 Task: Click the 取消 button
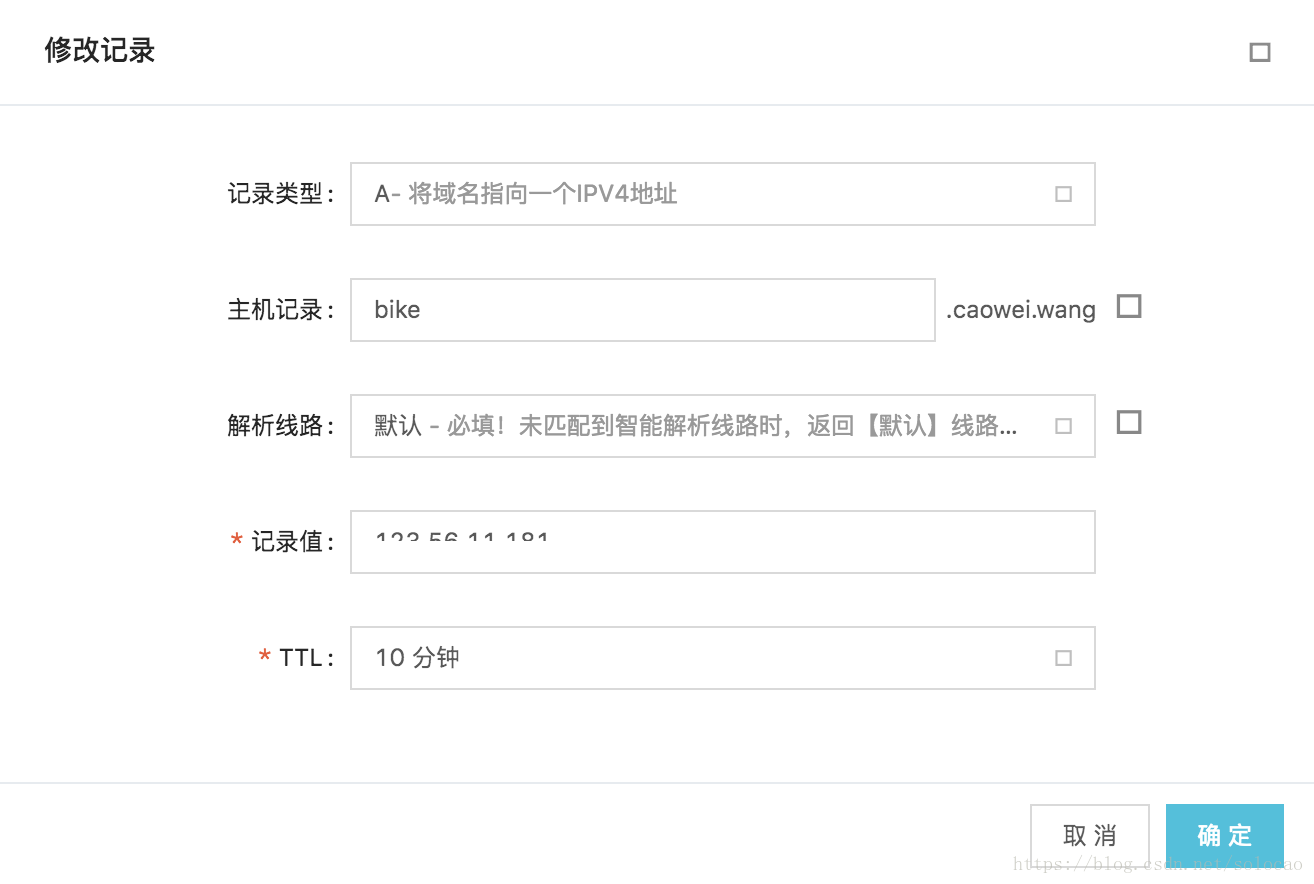(x=1090, y=835)
